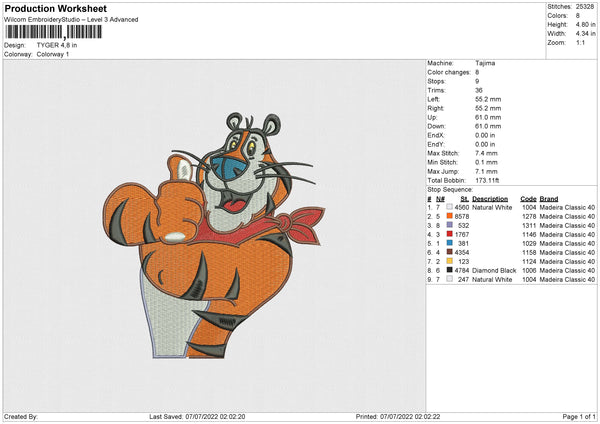Click the trims value '36'
This screenshot has height=424, width=600.
479,90
